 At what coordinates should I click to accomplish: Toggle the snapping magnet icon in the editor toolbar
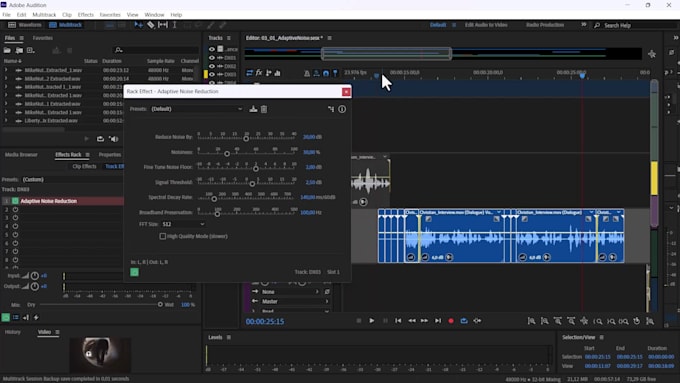click(326, 73)
